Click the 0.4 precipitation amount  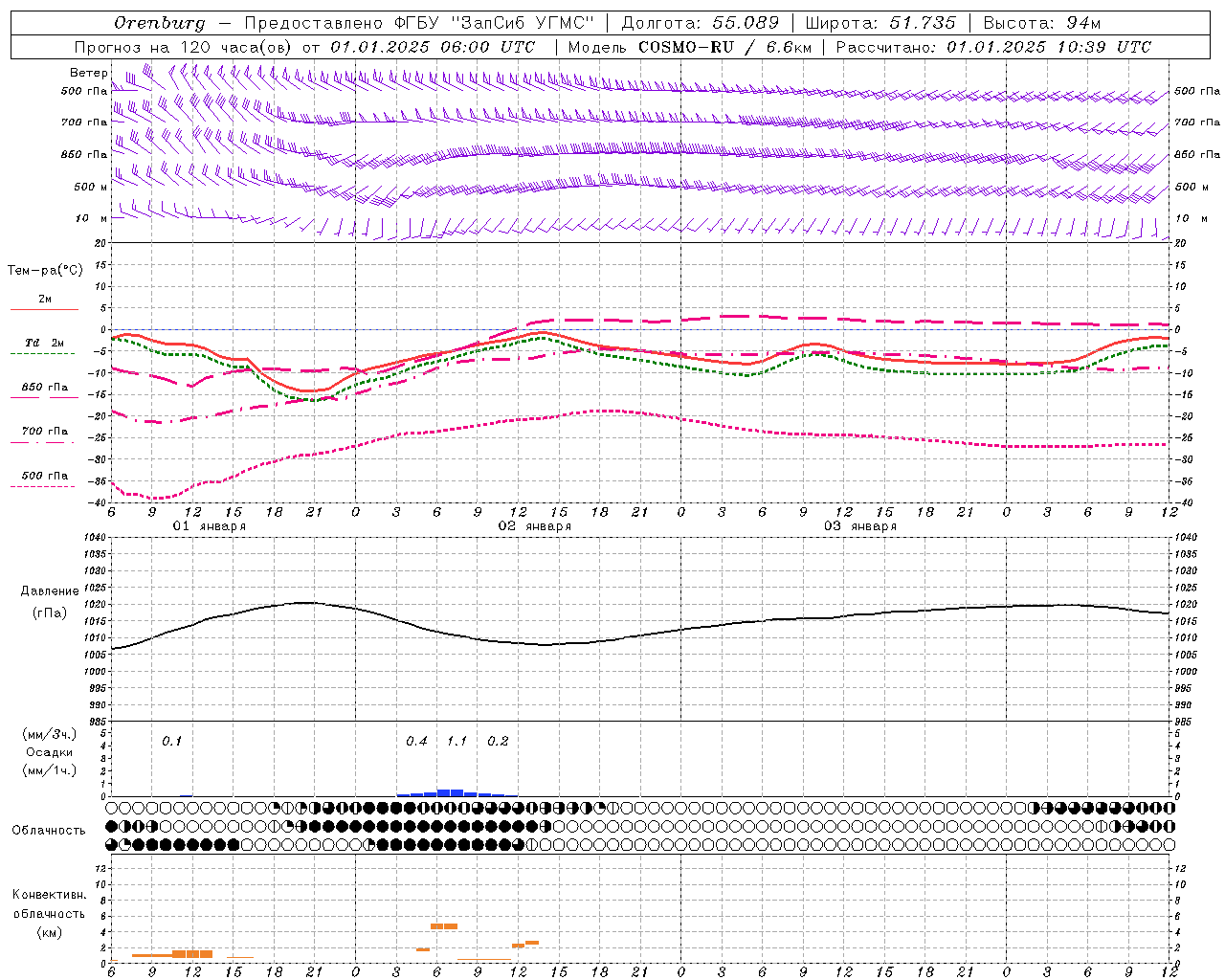416,741
